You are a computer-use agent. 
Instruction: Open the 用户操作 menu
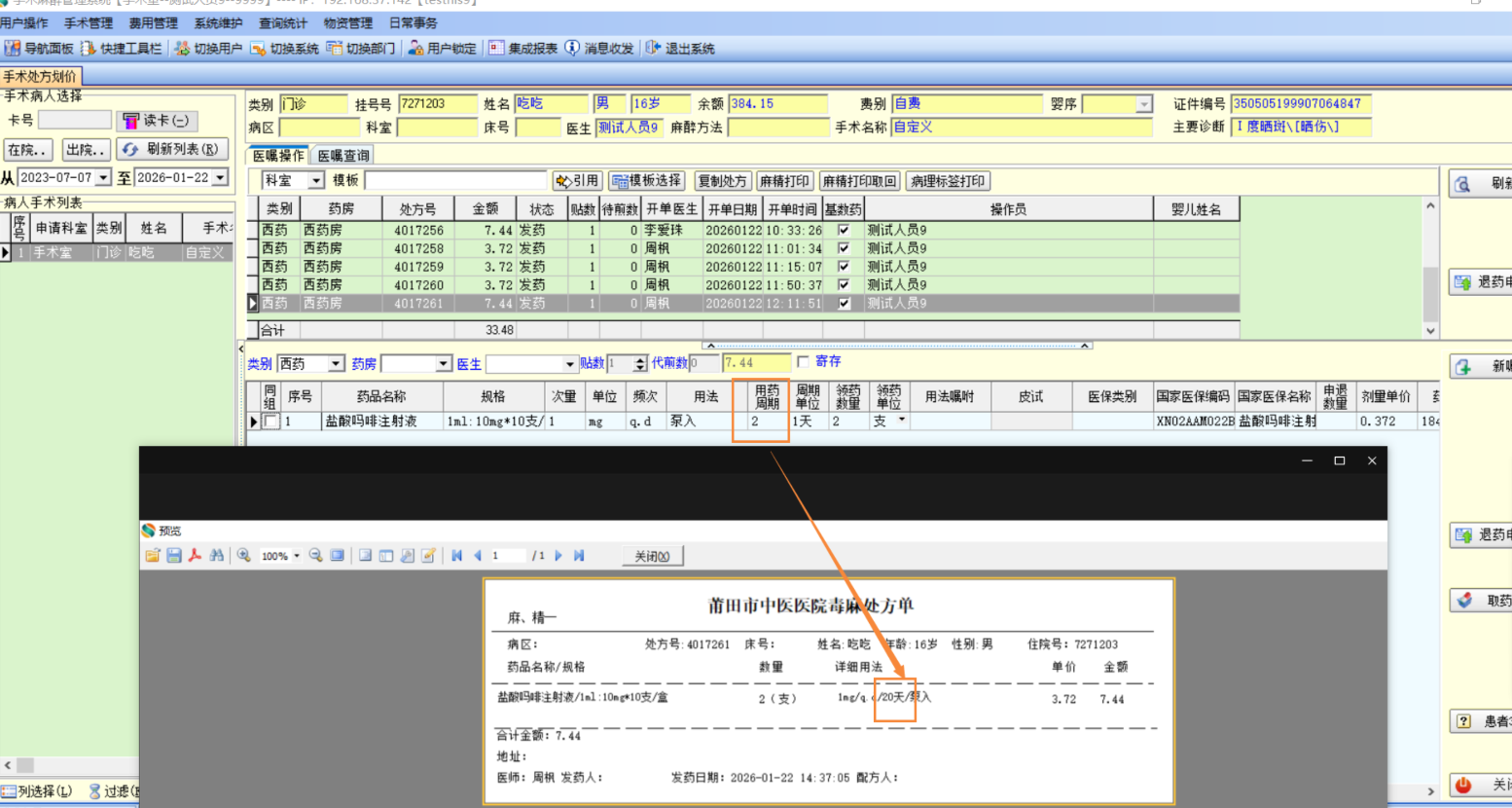coord(24,23)
